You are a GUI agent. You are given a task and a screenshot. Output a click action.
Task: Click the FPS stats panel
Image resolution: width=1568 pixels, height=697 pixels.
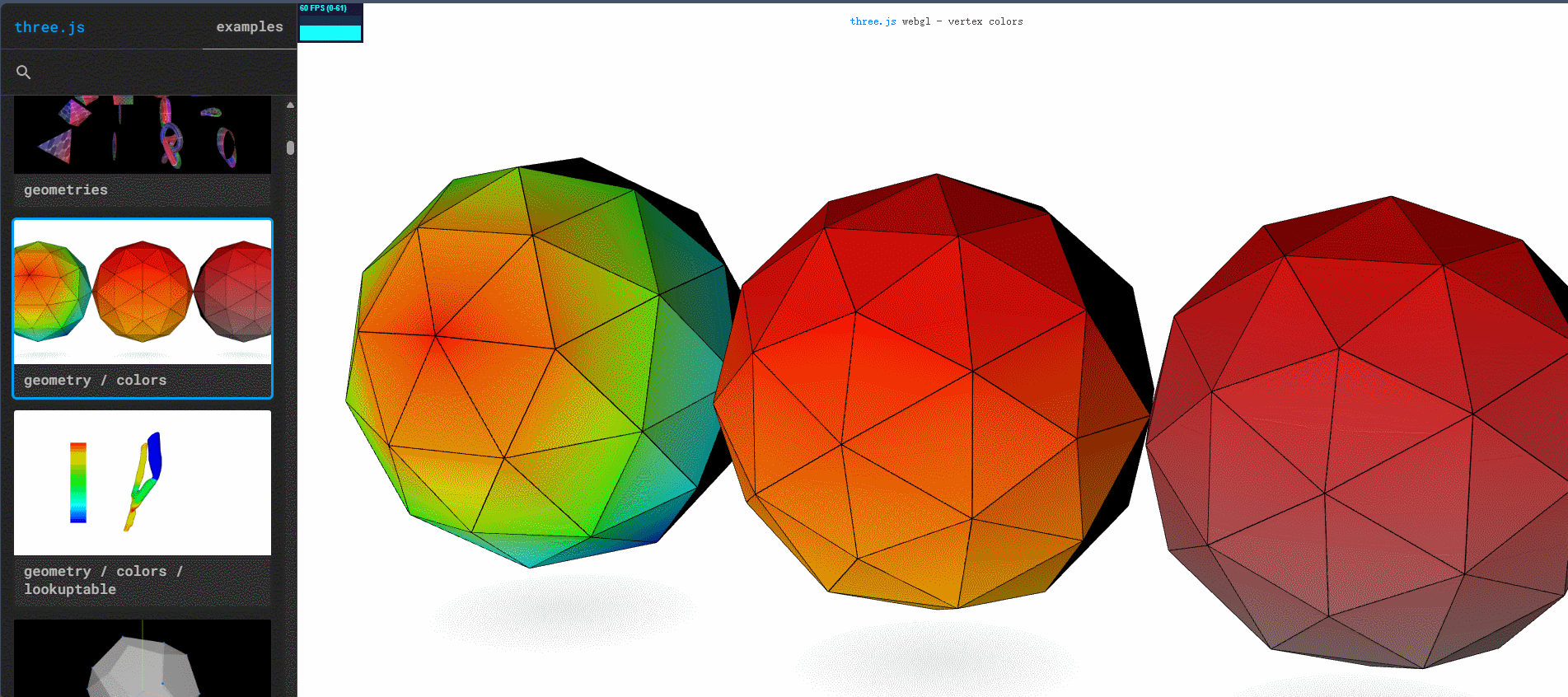(x=330, y=22)
